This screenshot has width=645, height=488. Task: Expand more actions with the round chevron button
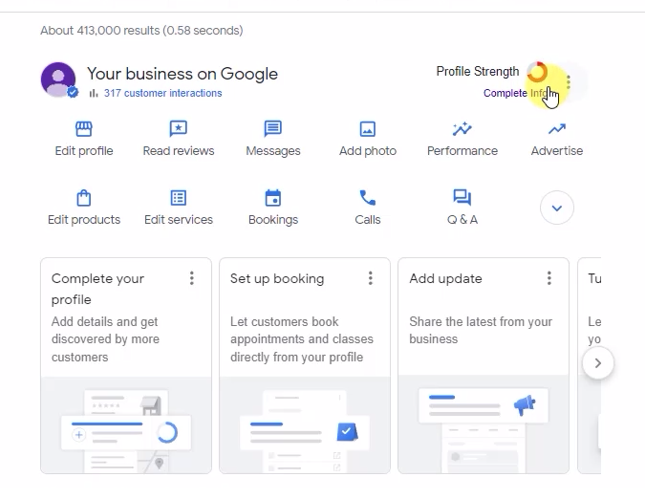coord(557,208)
